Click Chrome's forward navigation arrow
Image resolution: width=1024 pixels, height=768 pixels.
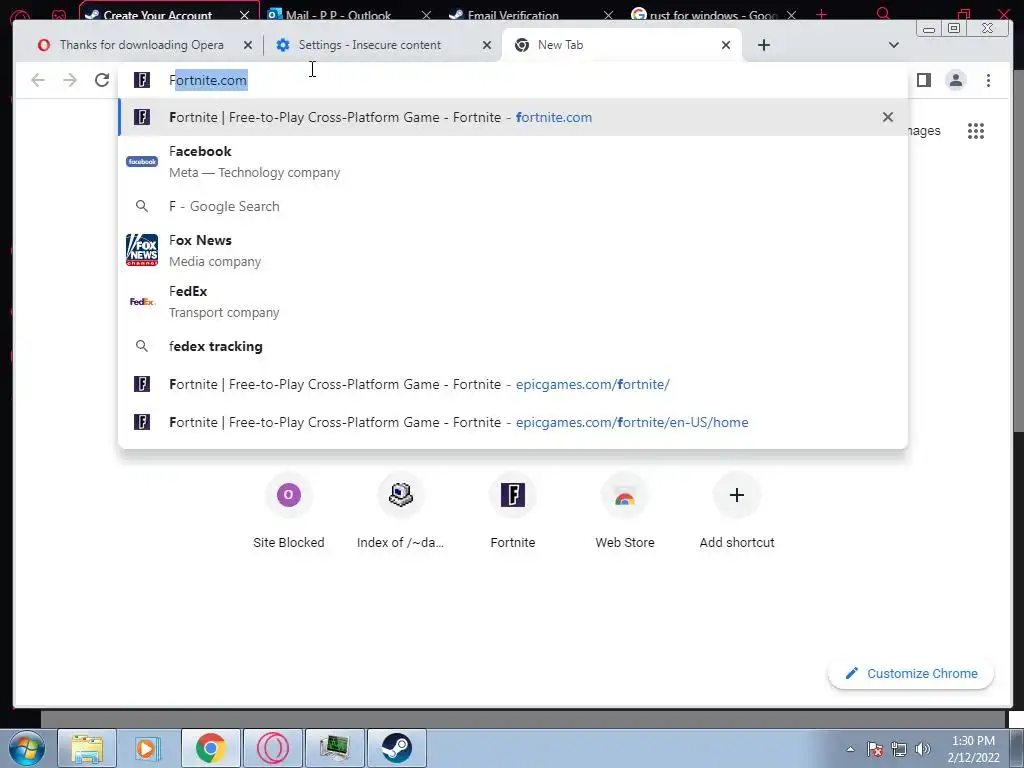coord(70,80)
